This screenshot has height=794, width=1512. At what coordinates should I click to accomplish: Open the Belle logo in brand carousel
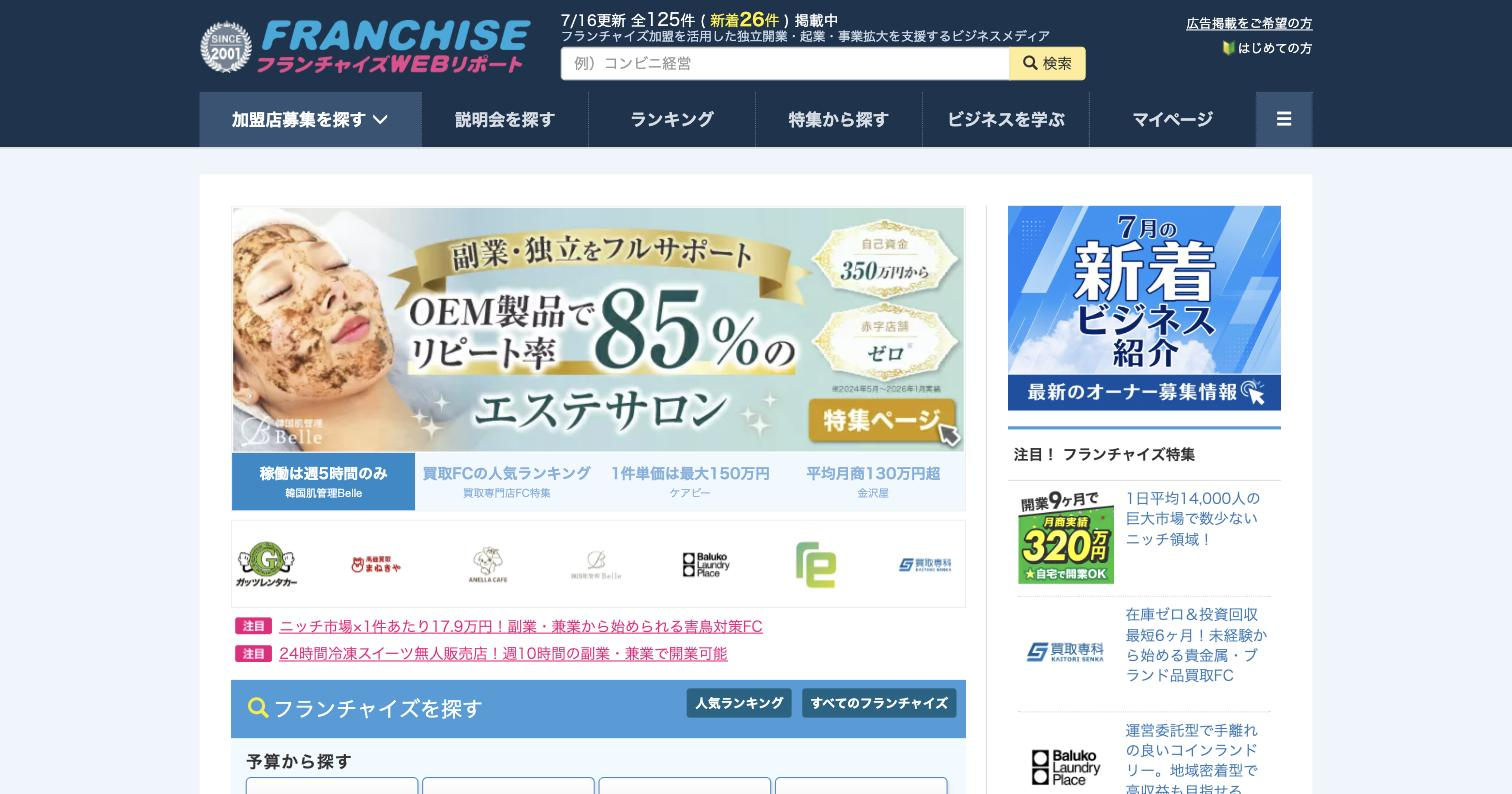coord(596,565)
